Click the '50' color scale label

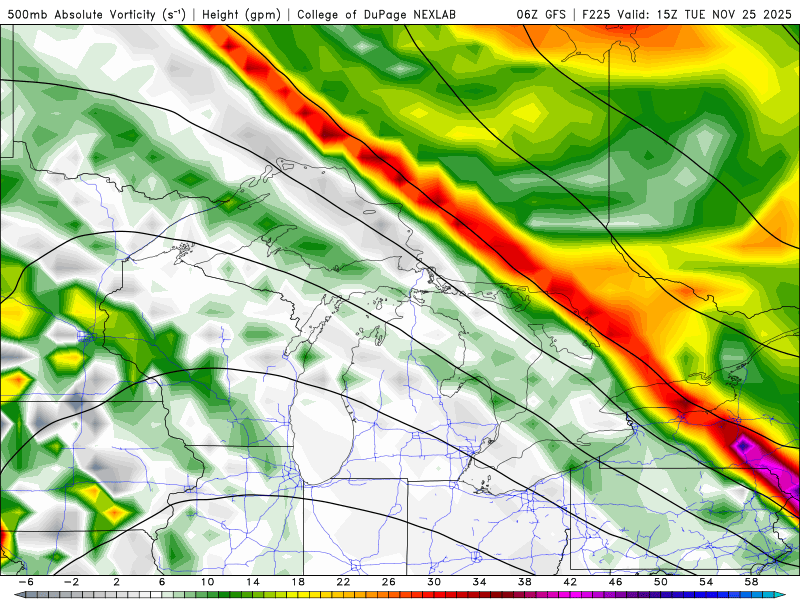tap(661, 582)
